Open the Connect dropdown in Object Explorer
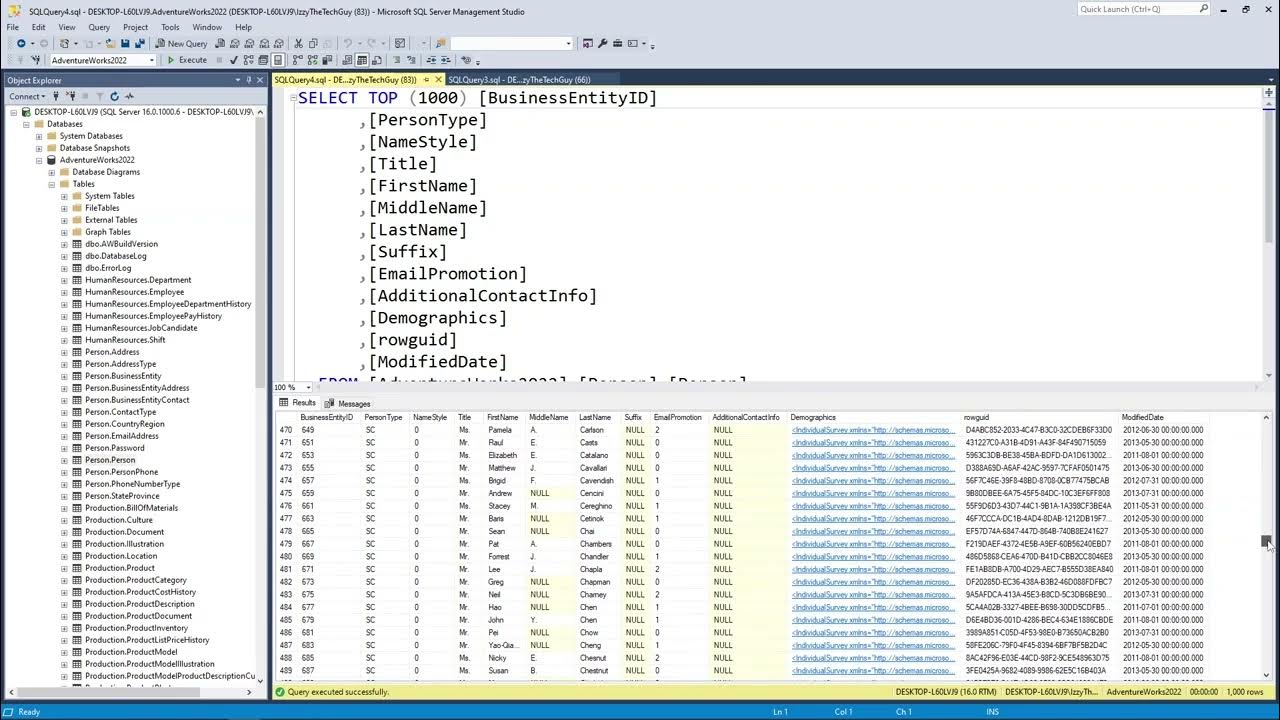Screen dimensions: 1280x720 27,96
